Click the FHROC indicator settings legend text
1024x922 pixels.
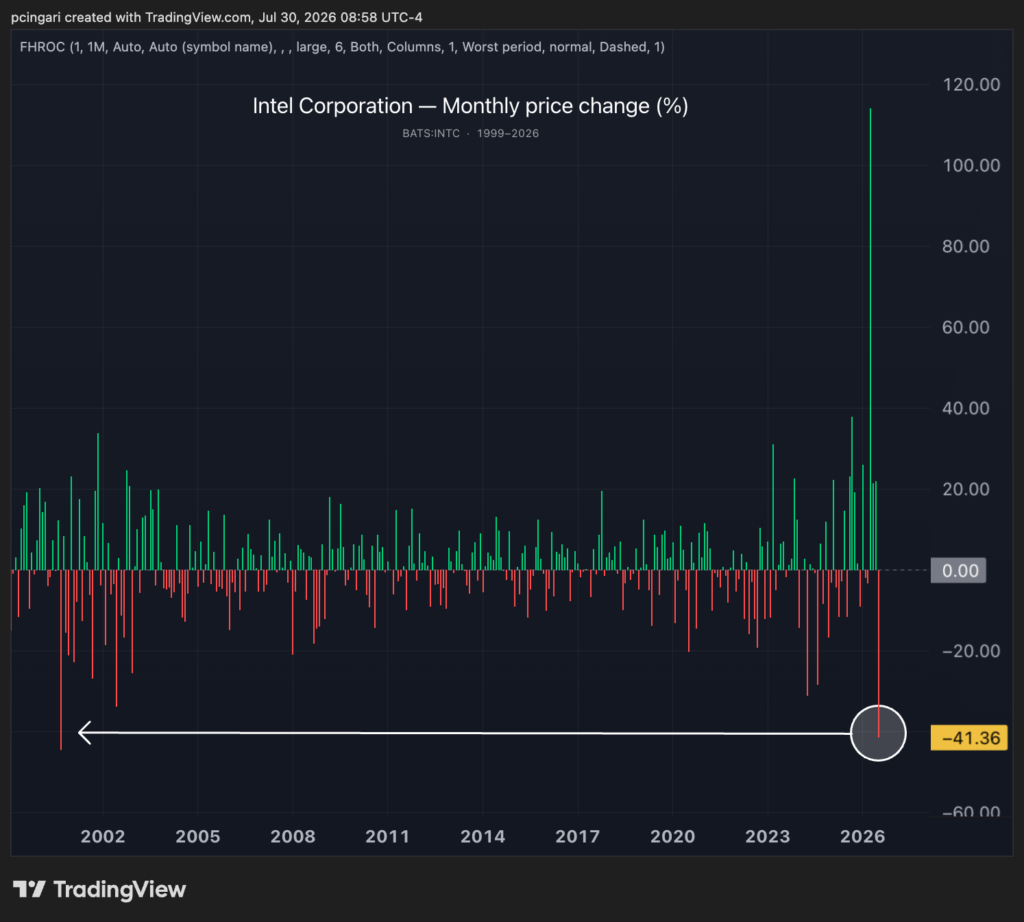tap(342, 47)
